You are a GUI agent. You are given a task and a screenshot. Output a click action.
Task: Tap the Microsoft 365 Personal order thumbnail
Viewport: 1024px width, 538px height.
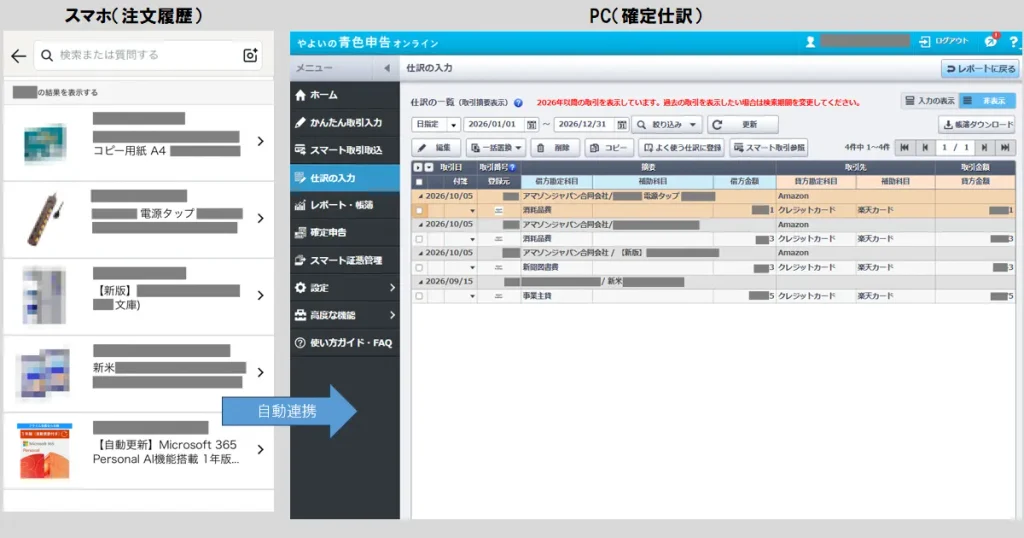[x=44, y=451]
